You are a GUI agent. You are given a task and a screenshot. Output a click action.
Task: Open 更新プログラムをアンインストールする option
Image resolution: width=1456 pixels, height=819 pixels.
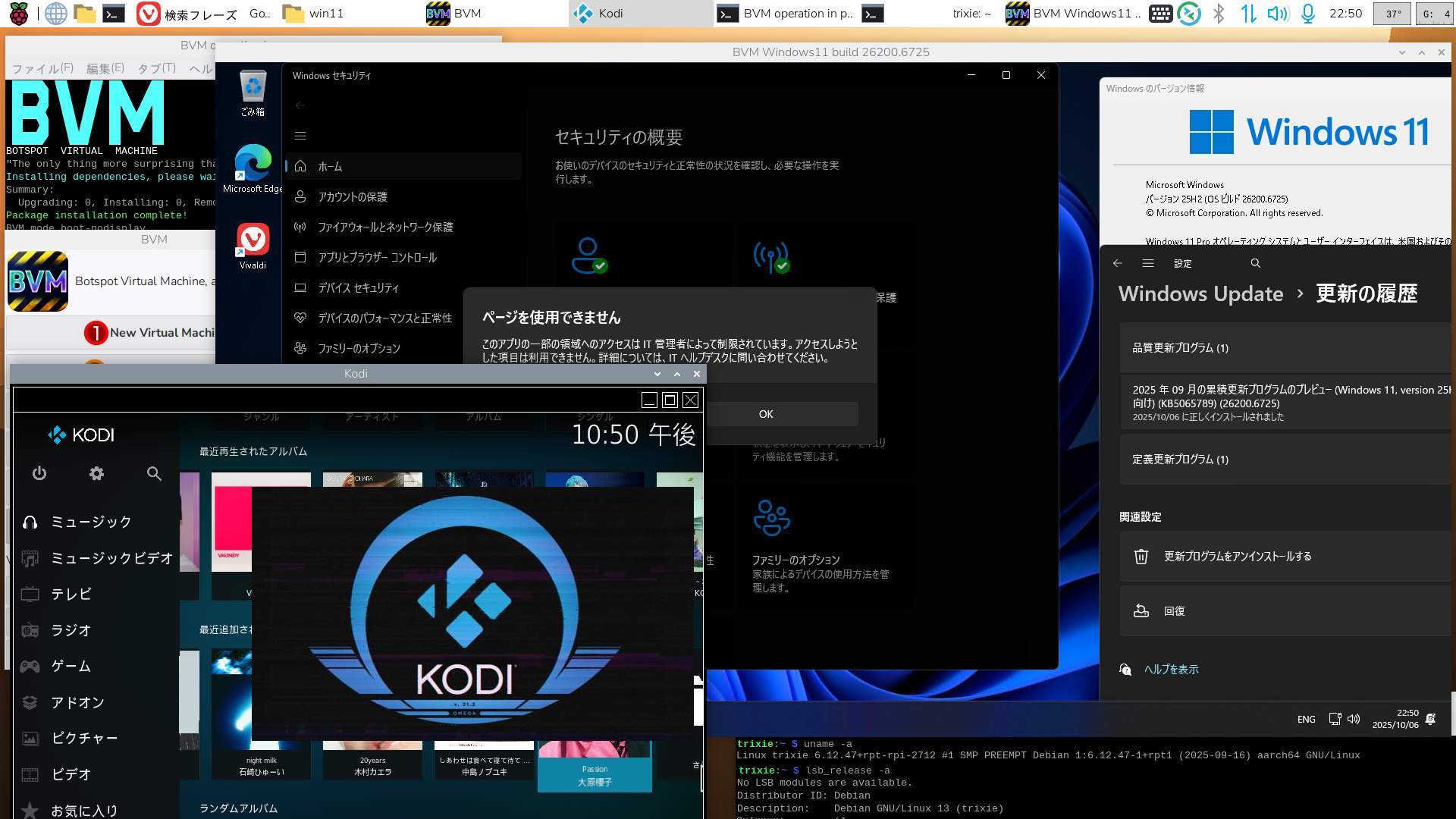[x=1237, y=557]
